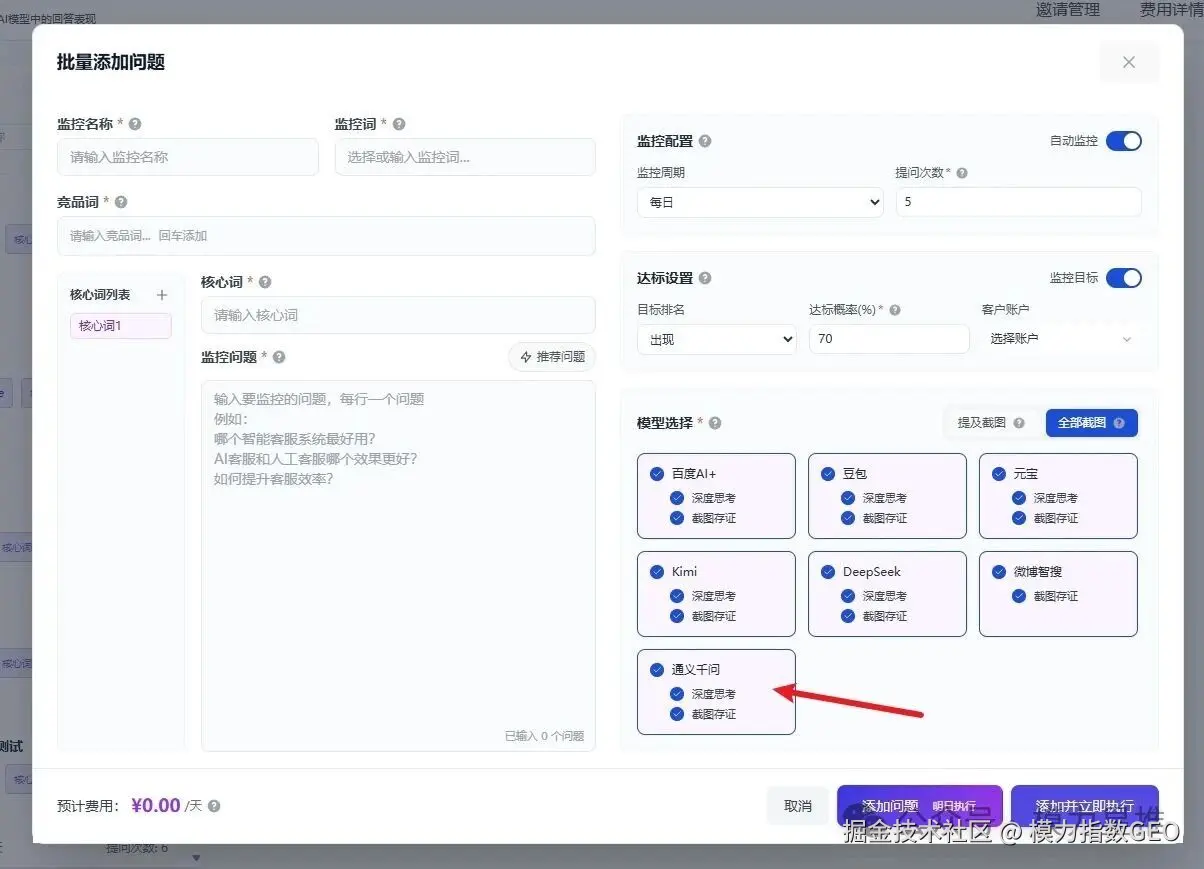Add a new entry with the 核心词列表 plus icon

click(162, 295)
